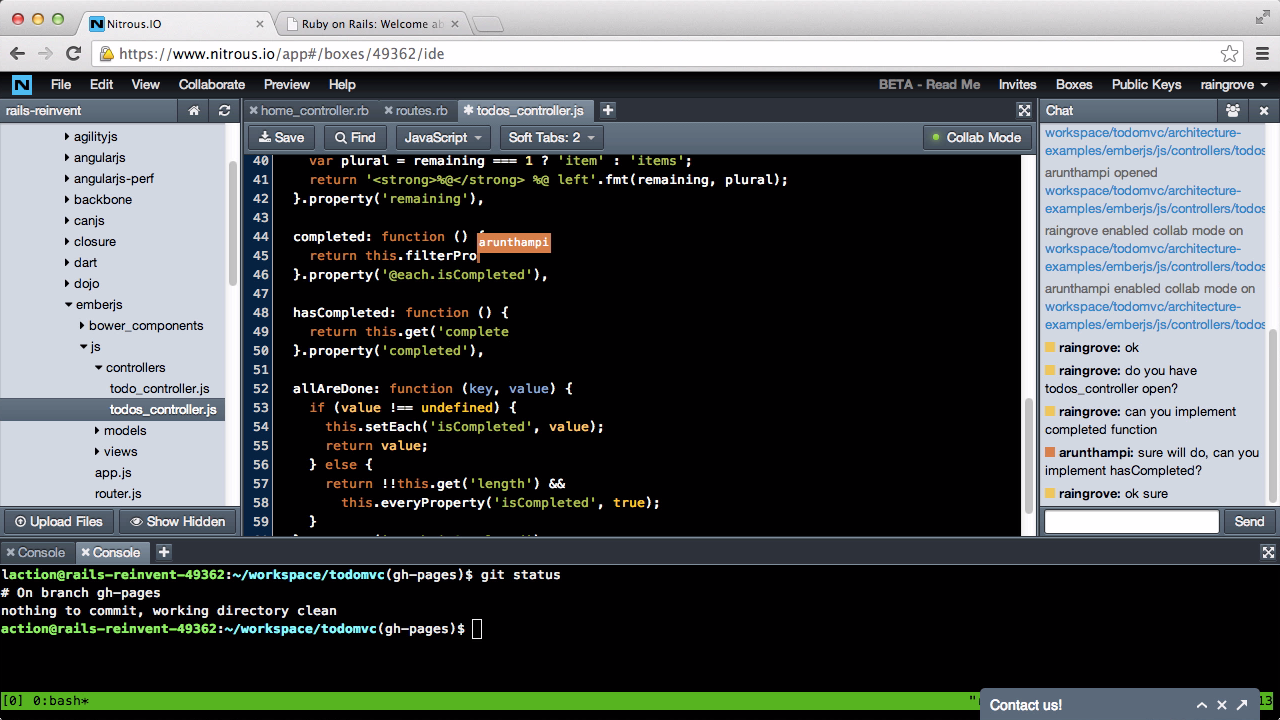
Task: Toggle Collab Mode on or off
Action: tap(975, 138)
